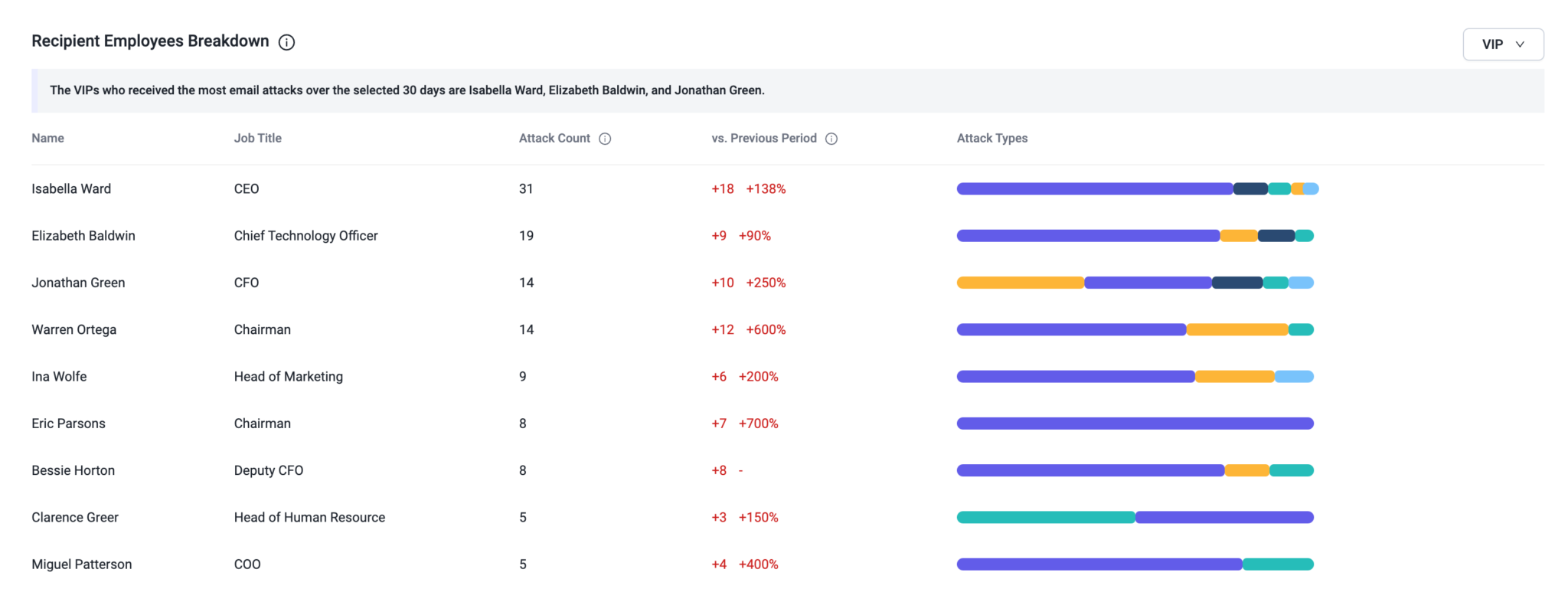Click the Job Title column header
1568x602 pixels.
(258, 138)
